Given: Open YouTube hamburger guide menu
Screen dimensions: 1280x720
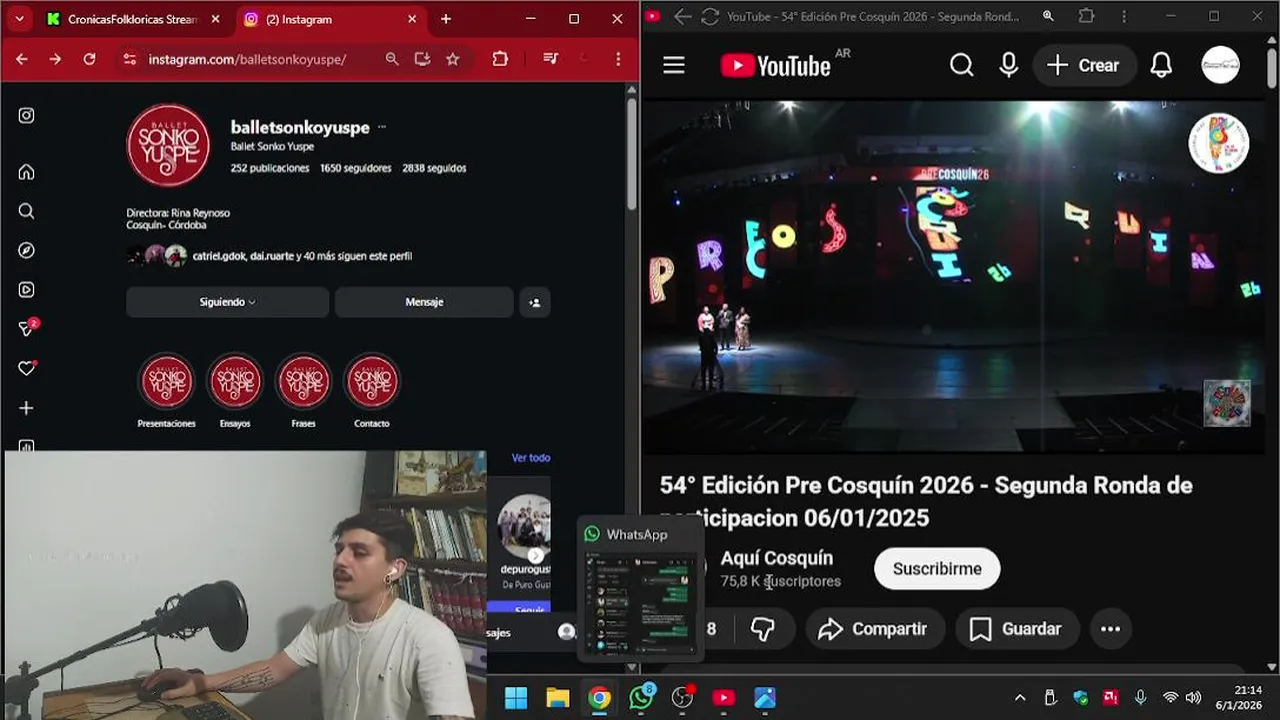Looking at the screenshot, I should pyautogui.click(x=674, y=66).
